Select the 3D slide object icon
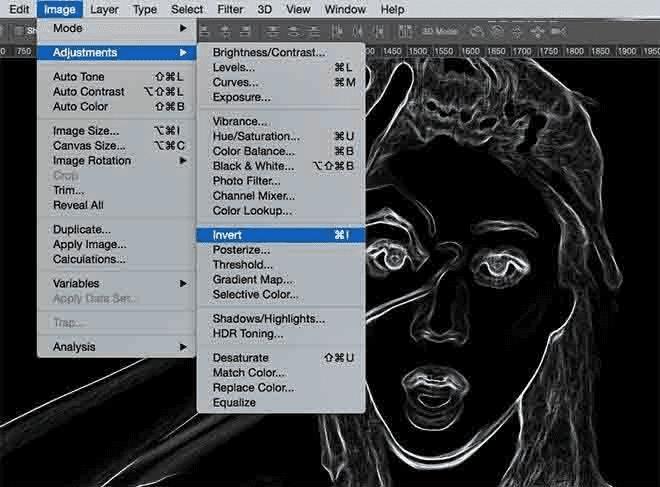Screen dimensions: 660x487 pos(537,30)
